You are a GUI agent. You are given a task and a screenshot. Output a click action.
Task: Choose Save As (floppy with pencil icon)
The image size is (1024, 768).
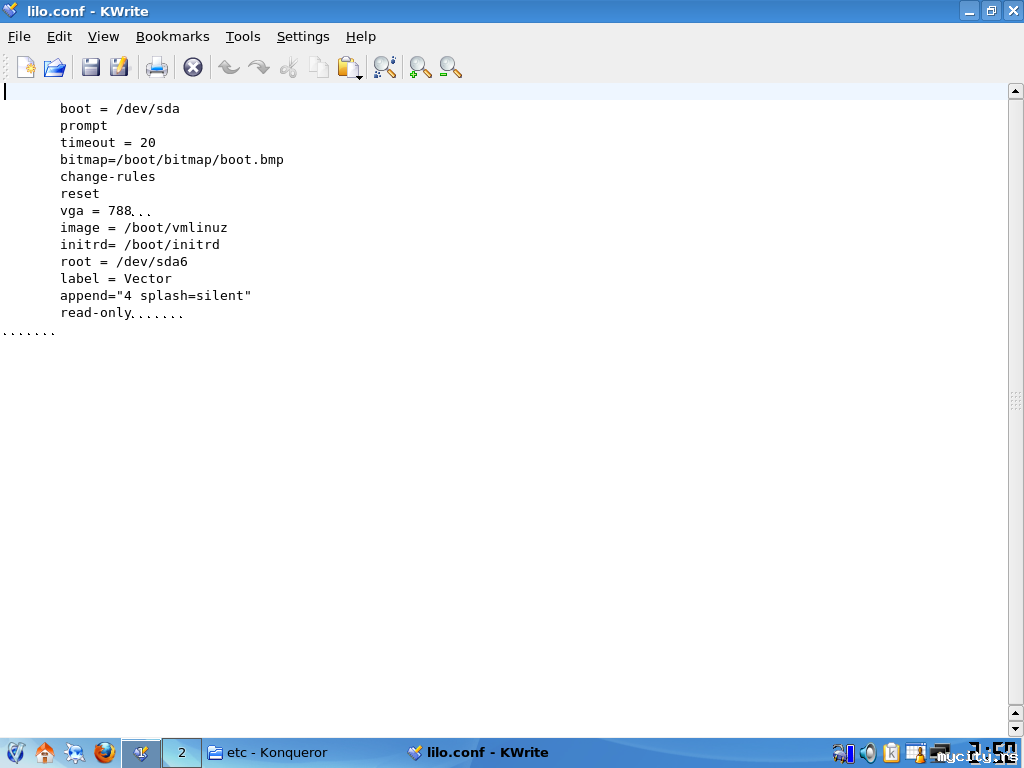[120, 67]
